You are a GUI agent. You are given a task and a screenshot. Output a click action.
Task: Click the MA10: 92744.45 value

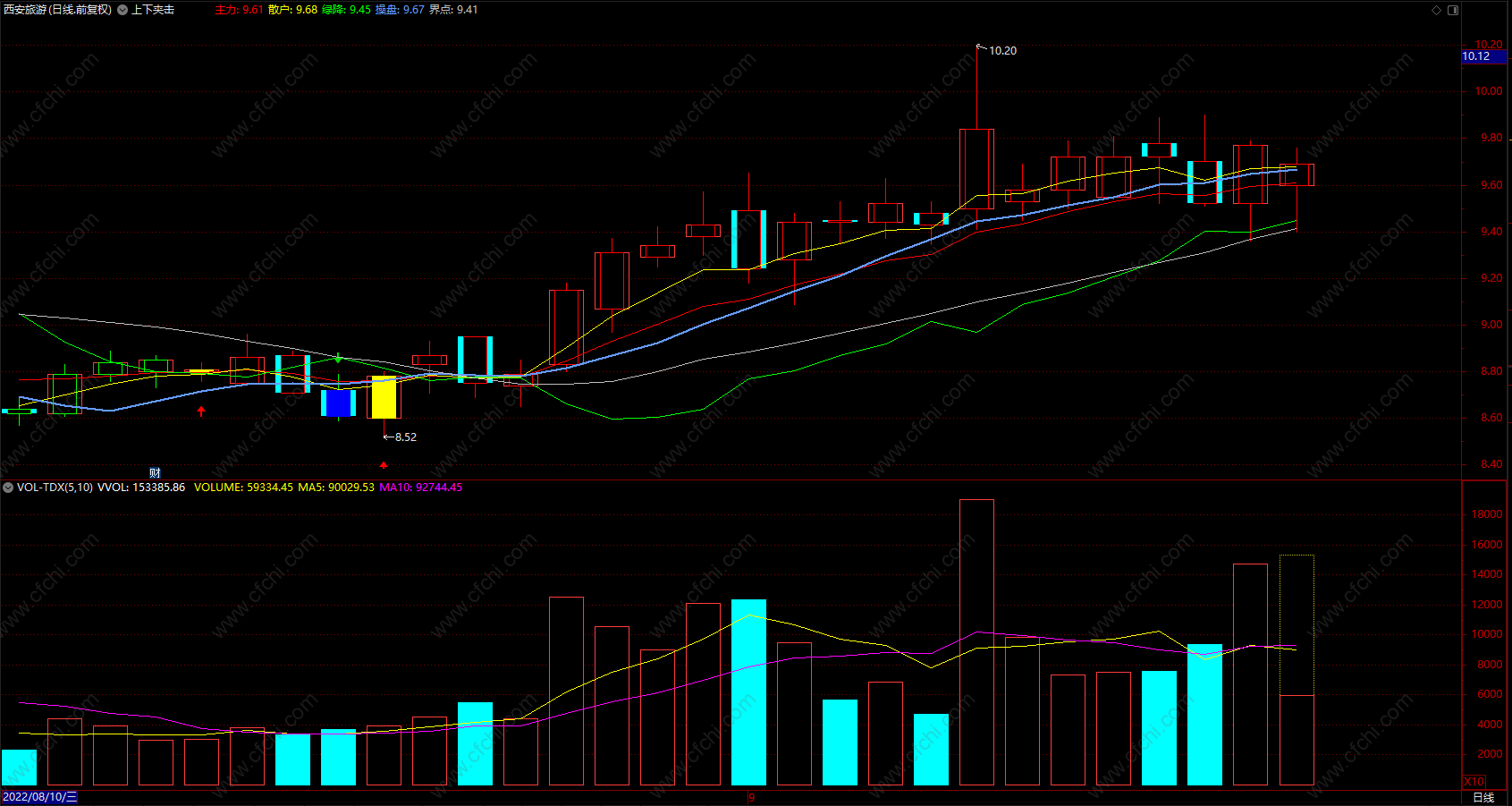[420, 488]
